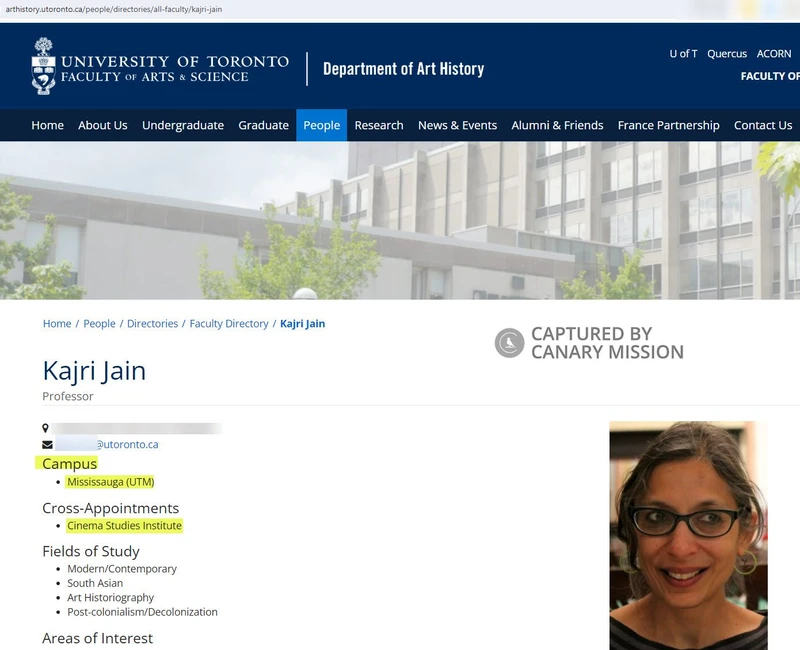Image resolution: width=800 pixels, height=650 pixels.
Task: Click the Professor title text
Action: click(x=68, y=396)
